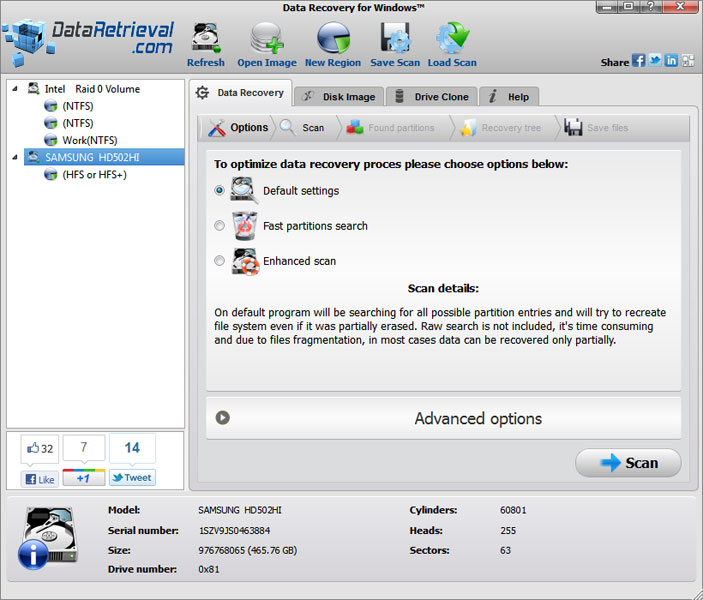Click the drive number value 0x81
The image size is (703, 600).
click(209, 570)
